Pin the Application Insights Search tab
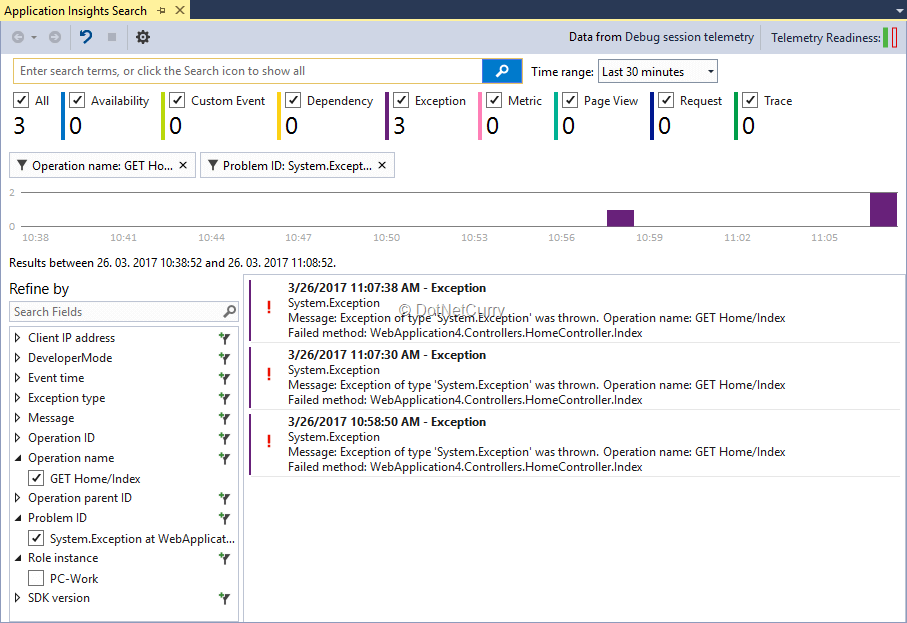 161,10
